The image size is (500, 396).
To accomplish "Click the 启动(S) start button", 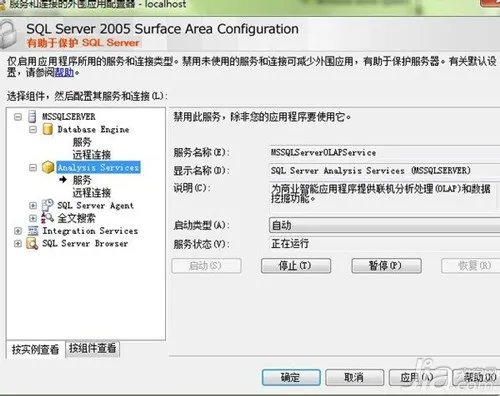I will tap(206, 266).
